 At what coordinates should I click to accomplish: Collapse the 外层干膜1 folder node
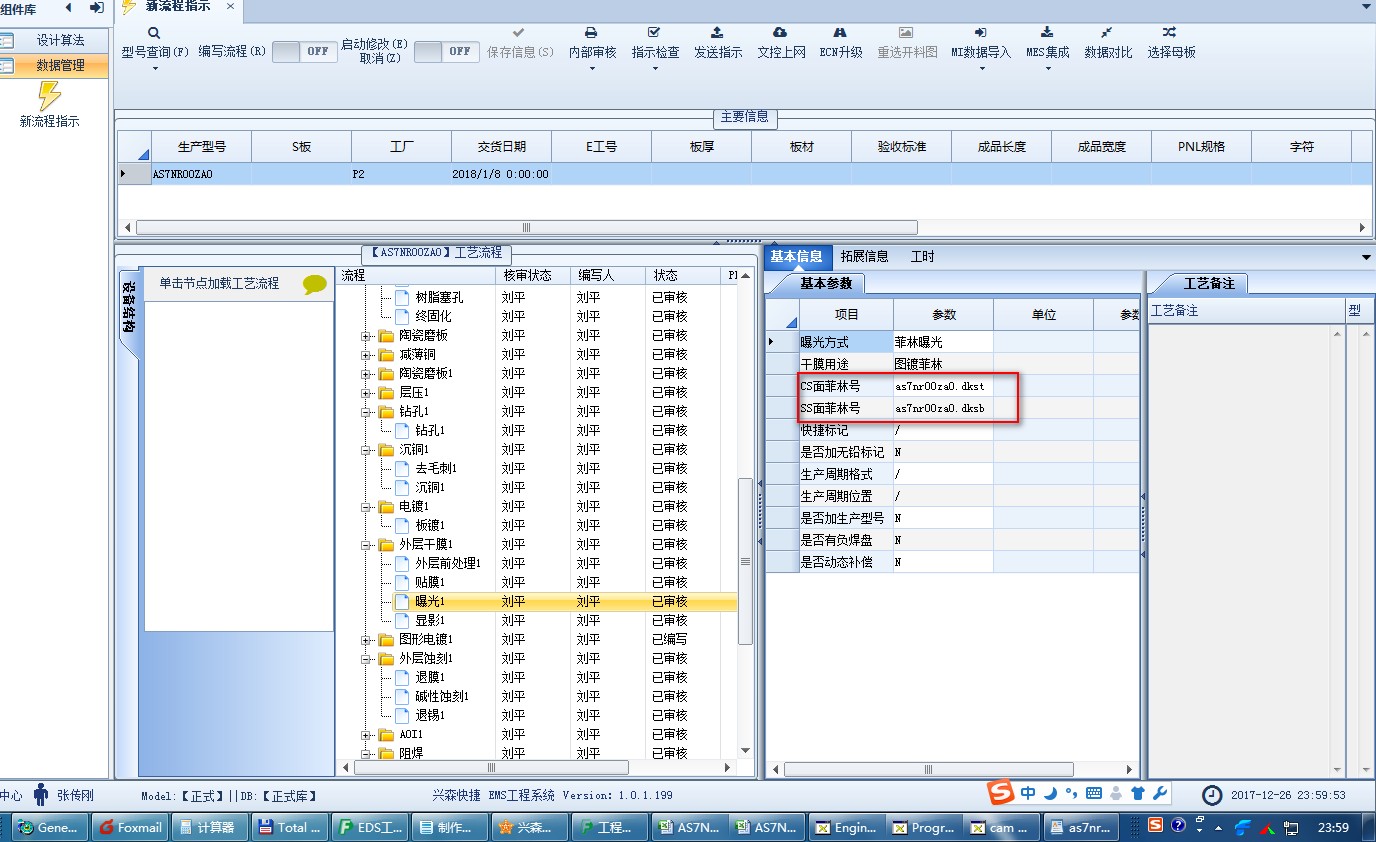tap(367, 545)
